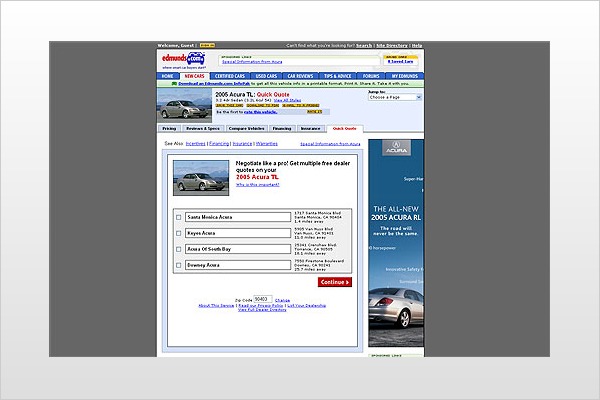The height and width of the screenshot is (400, 600).
Task: Click the Help link in top bar
Action: pyautogui.click(x=417, y=46)
